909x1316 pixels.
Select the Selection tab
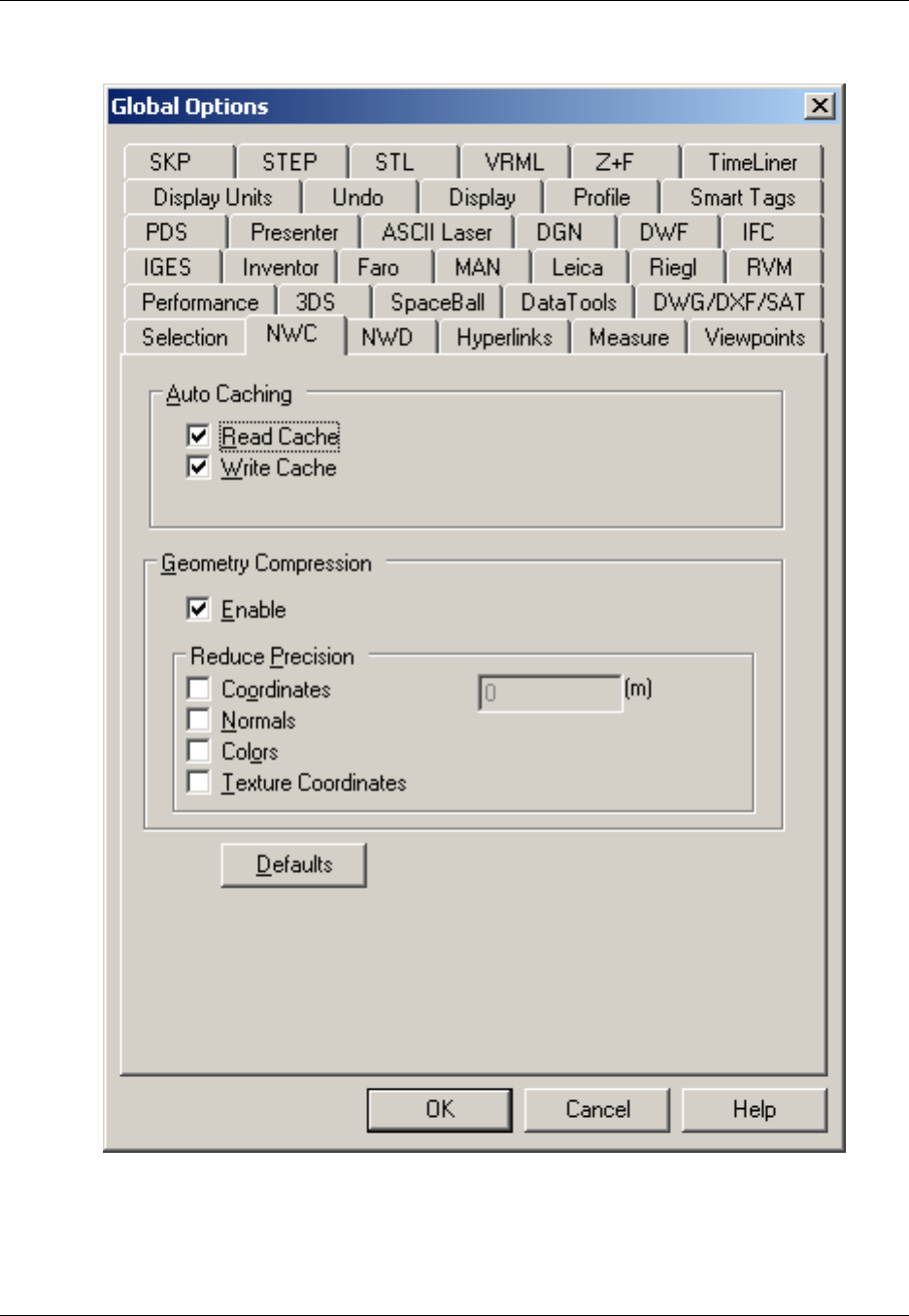[185, 337]
